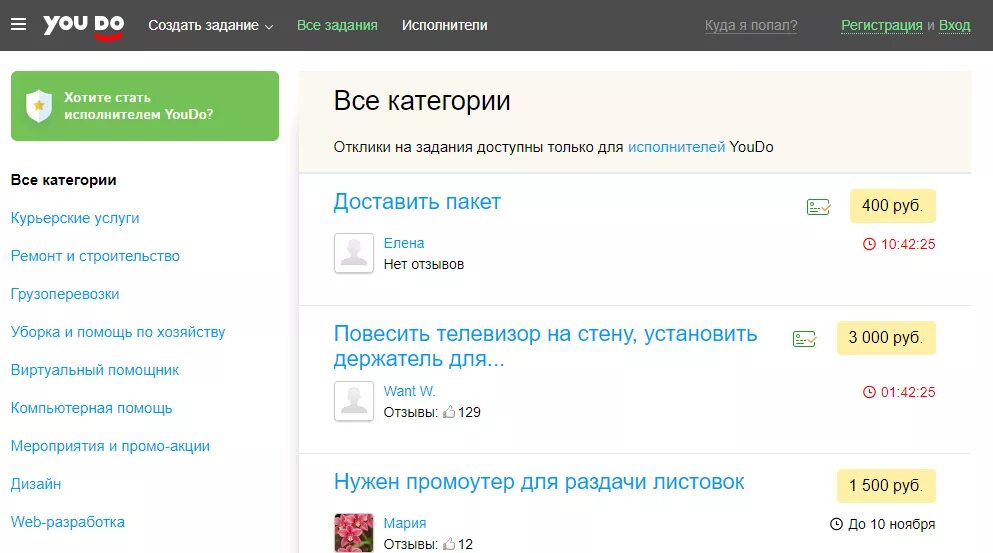Go to Исполнители in the top navigation

click(x=445, y=25)
